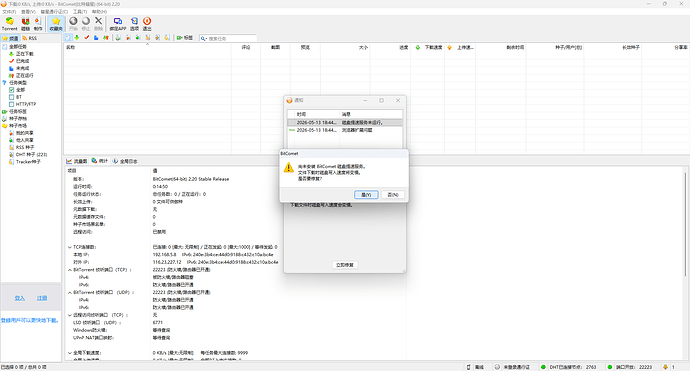Click the 登录用户可以更快地下载 link
The height and width of the screenshot is (371, 690).
pyautogui.click(x=29, y=320)
